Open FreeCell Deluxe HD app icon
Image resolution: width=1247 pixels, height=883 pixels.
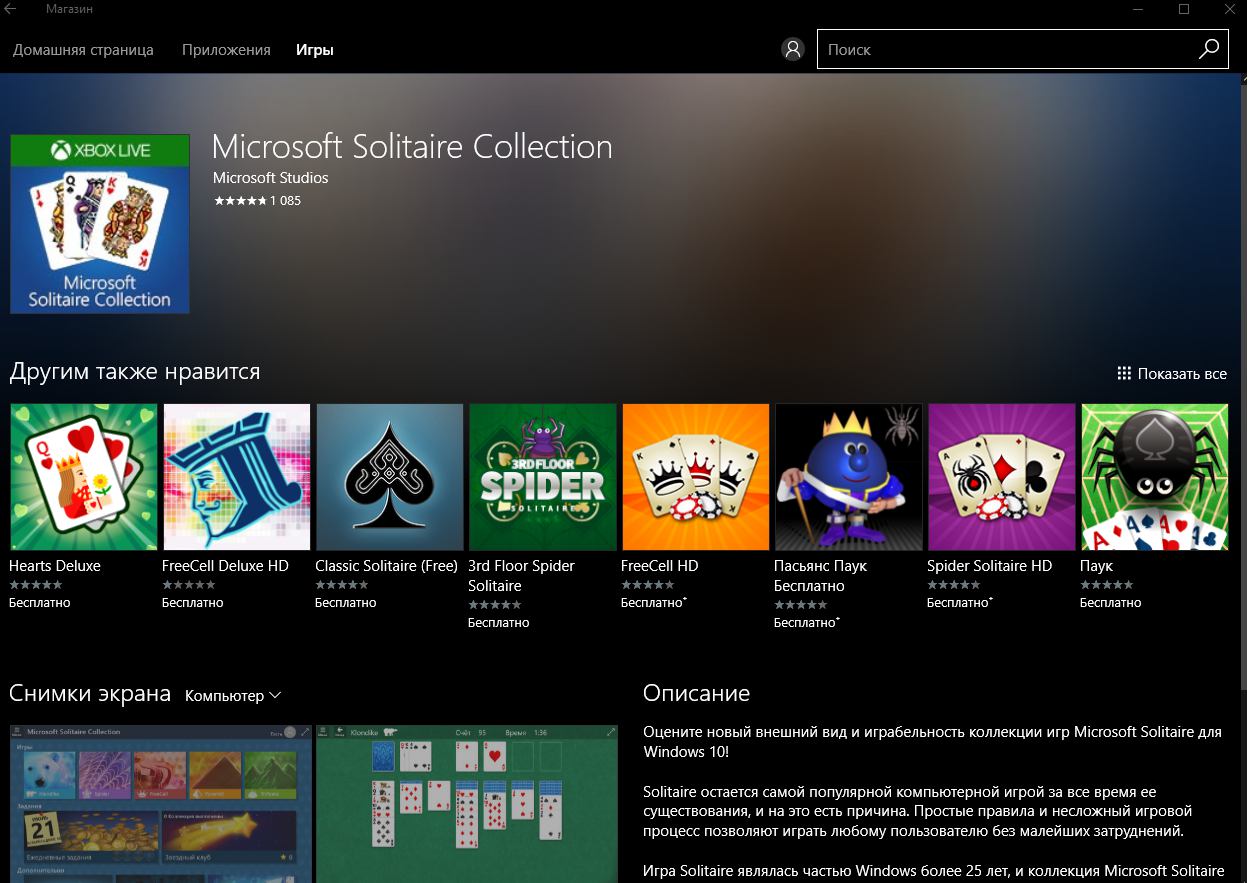pos(237,477)
